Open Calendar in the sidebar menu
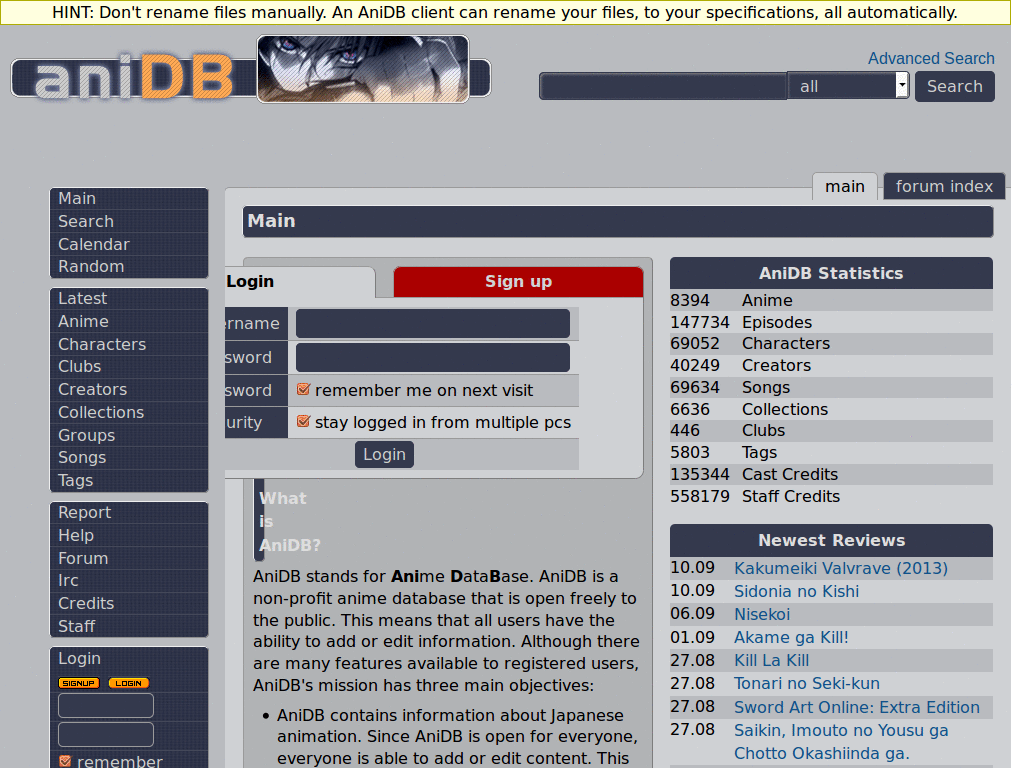Viewport: 1024px width, 768px height. tap(129, 244)
